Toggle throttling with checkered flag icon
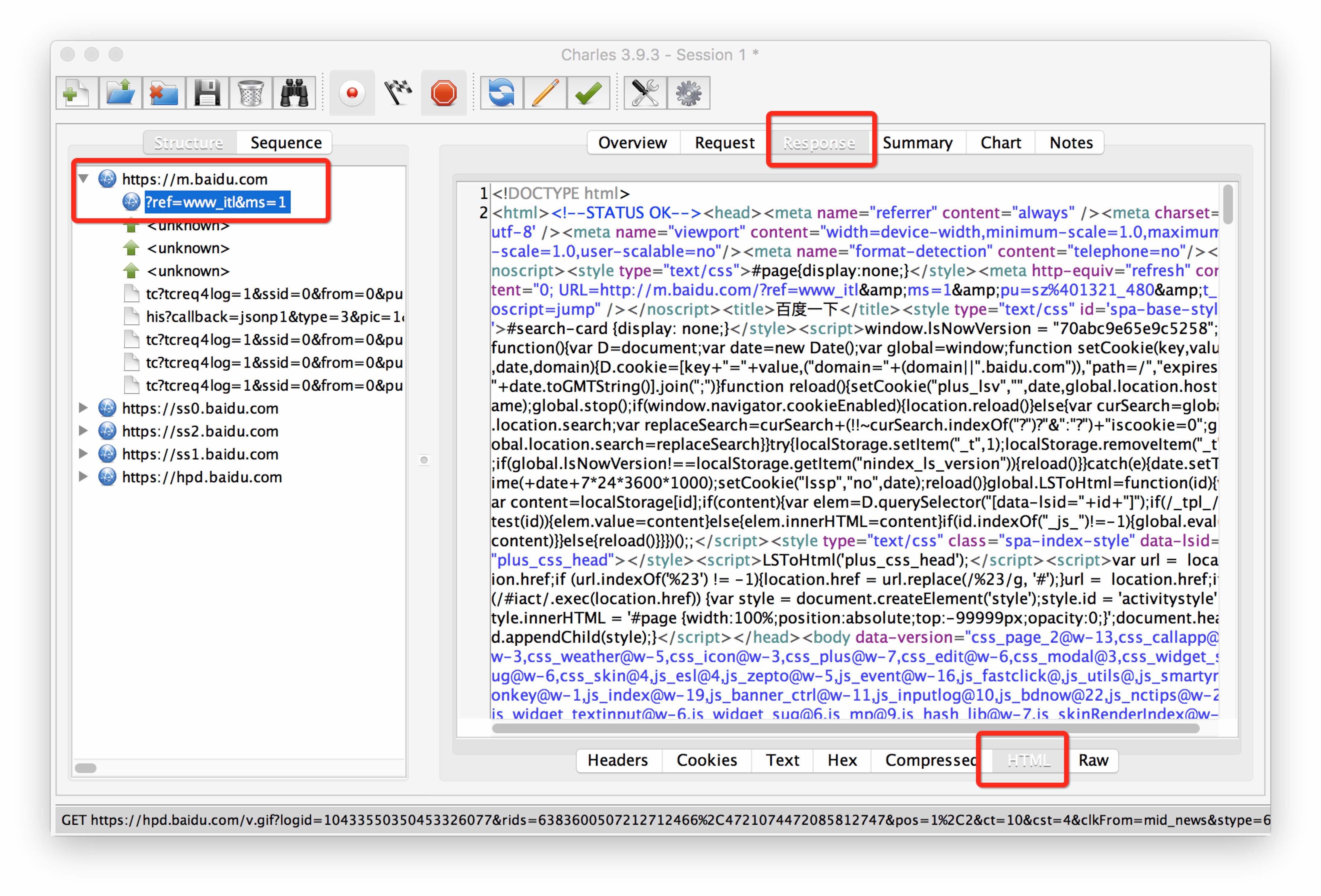1321x896 pixels. coord(398,93)
